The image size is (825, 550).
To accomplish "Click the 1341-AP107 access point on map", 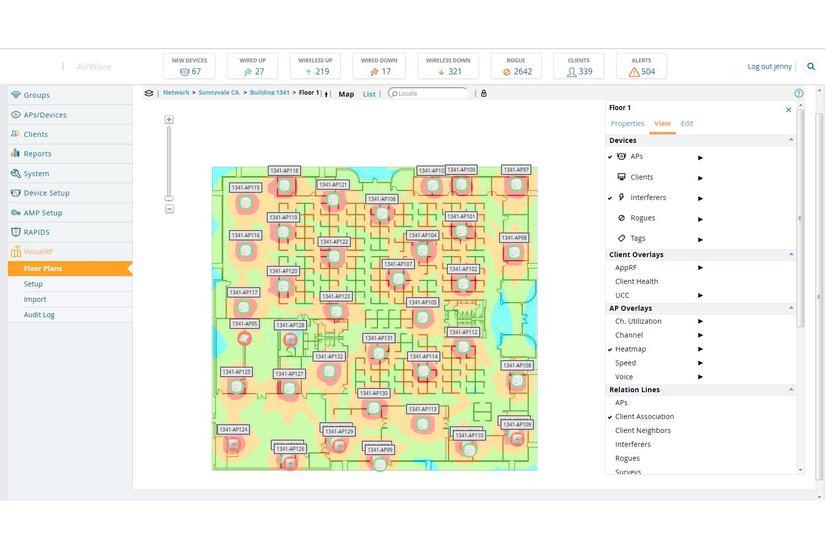I will pos(398,278).
